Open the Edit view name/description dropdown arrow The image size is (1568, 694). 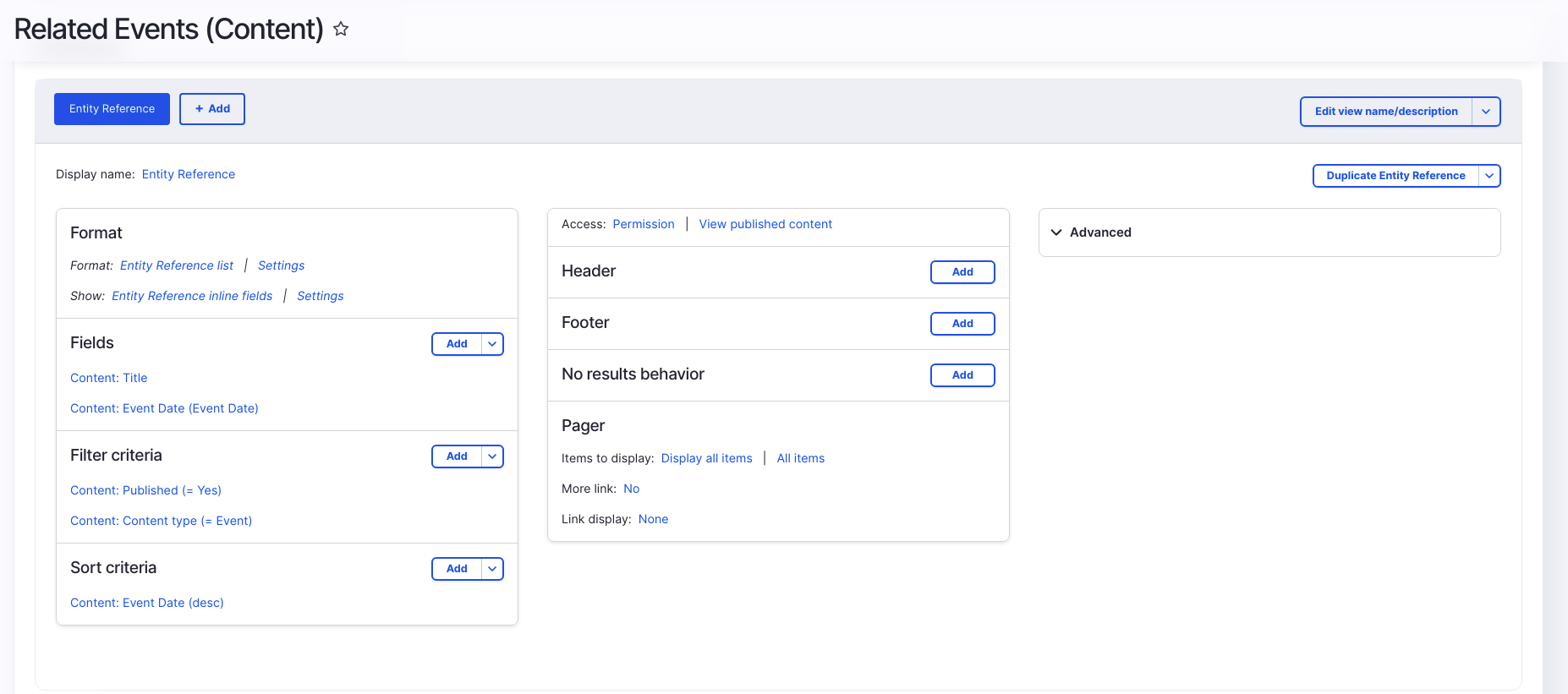pyautogui.click(x=1486, y=112)
